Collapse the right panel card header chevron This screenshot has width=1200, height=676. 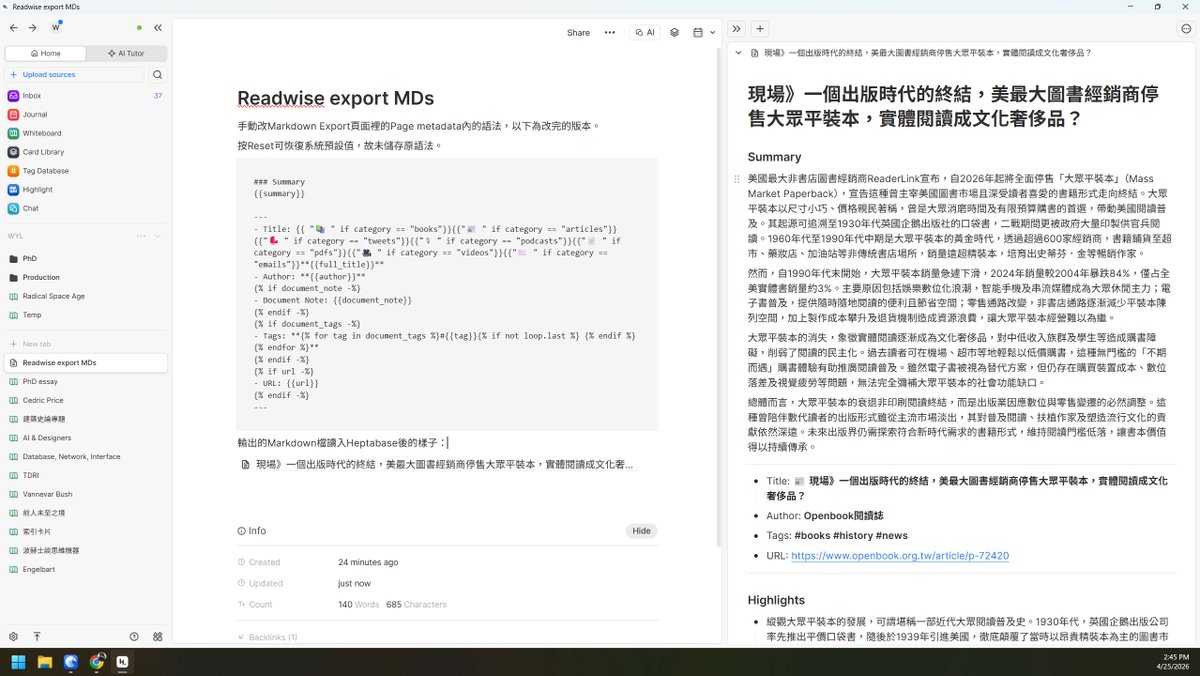tap(738, 53)
